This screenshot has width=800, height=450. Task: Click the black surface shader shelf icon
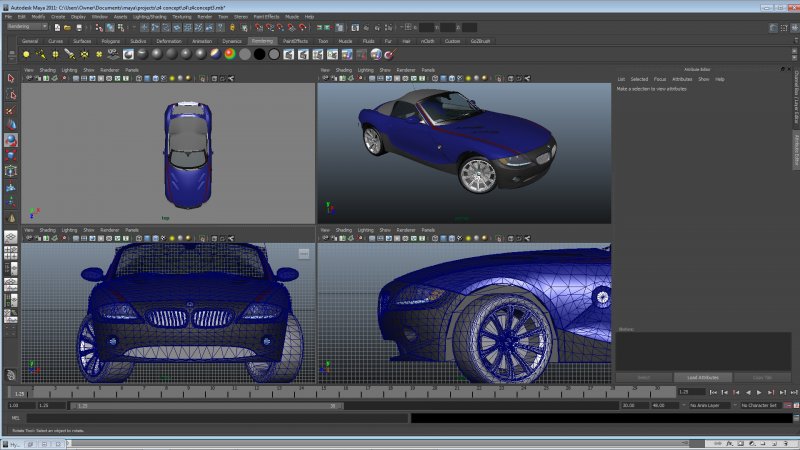259,54
